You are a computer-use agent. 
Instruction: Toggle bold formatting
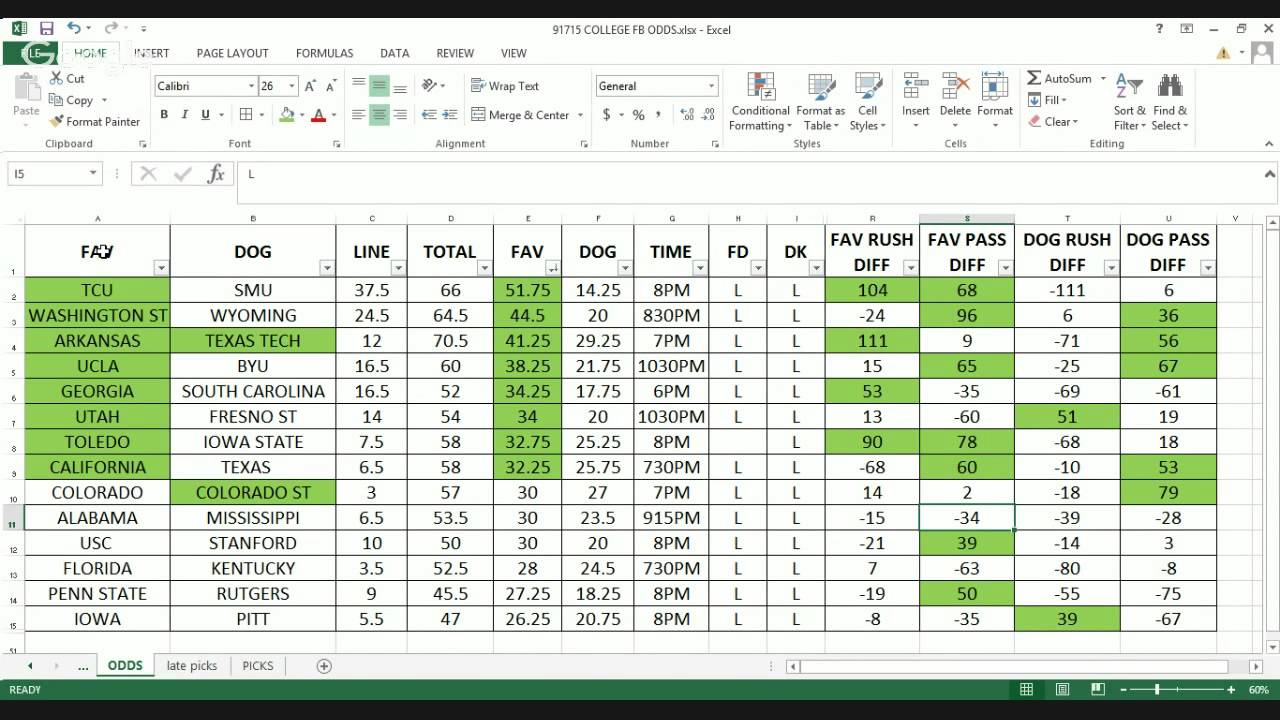[164, 115]
